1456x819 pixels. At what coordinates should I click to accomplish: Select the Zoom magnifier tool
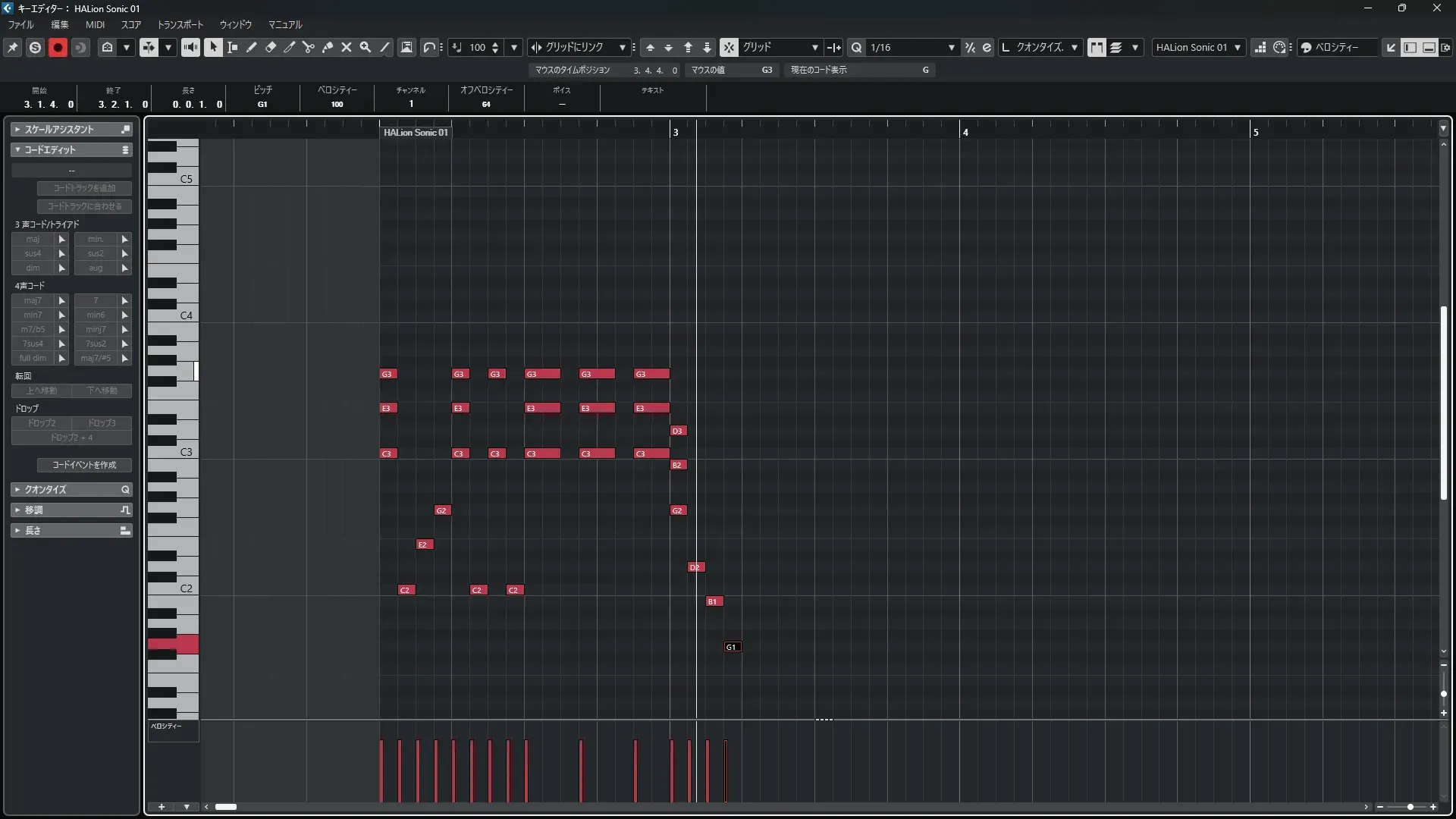point(366,47)
